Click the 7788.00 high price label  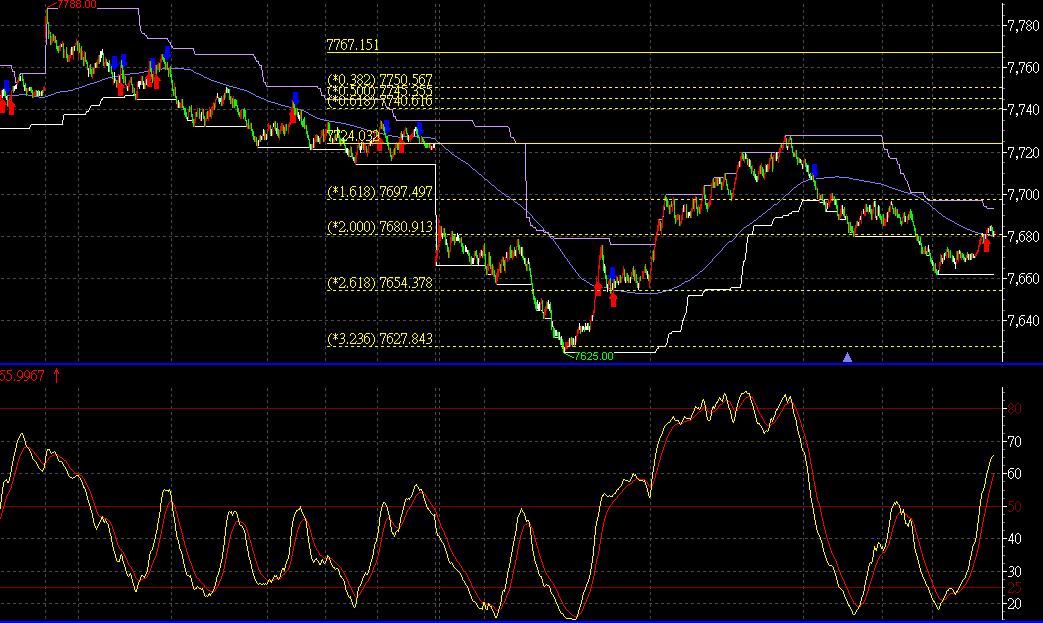(76, 5)
